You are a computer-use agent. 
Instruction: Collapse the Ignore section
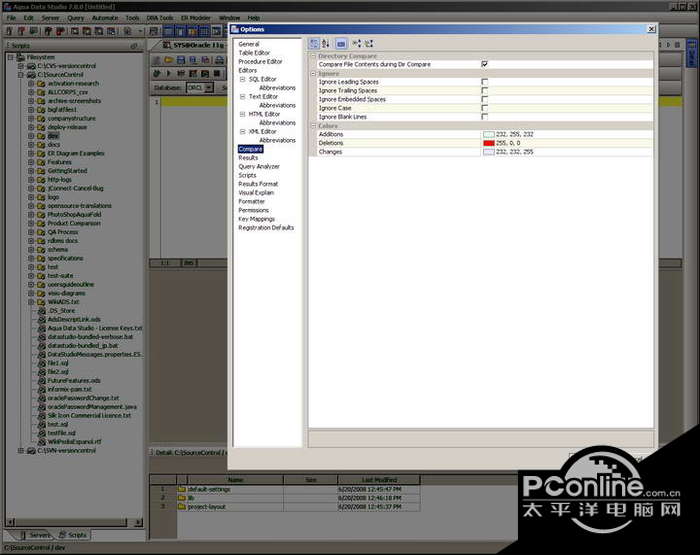click(x=313, y=74)
